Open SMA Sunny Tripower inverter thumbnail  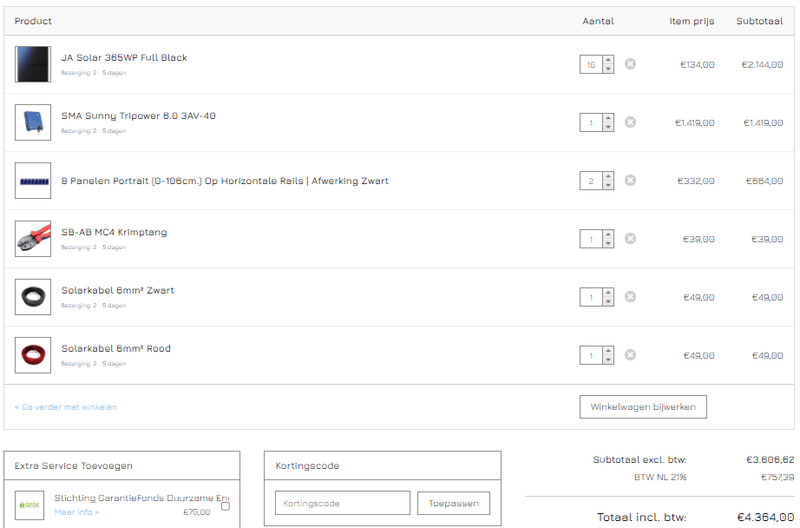pos(33,122)
